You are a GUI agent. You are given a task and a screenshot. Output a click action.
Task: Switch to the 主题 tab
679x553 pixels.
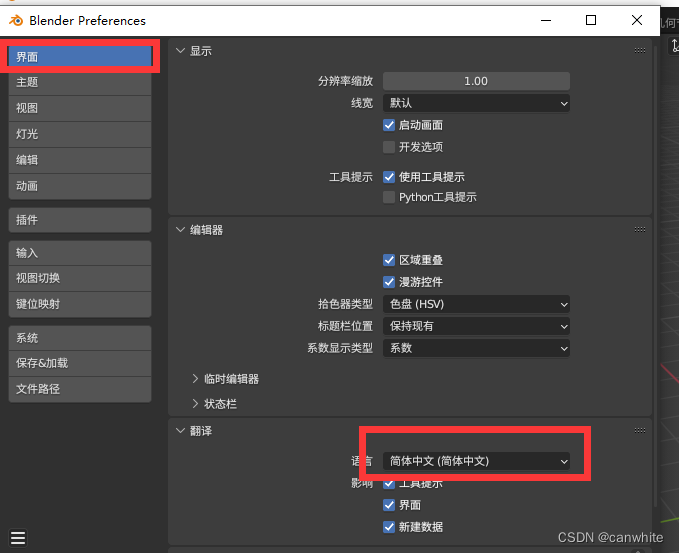click(80, 82)
